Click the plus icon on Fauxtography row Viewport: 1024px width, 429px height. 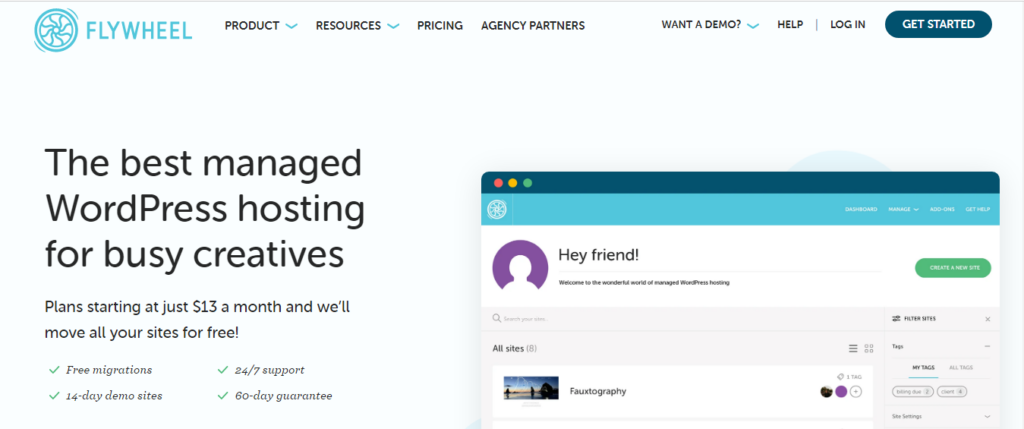click(x=856, y=391)
